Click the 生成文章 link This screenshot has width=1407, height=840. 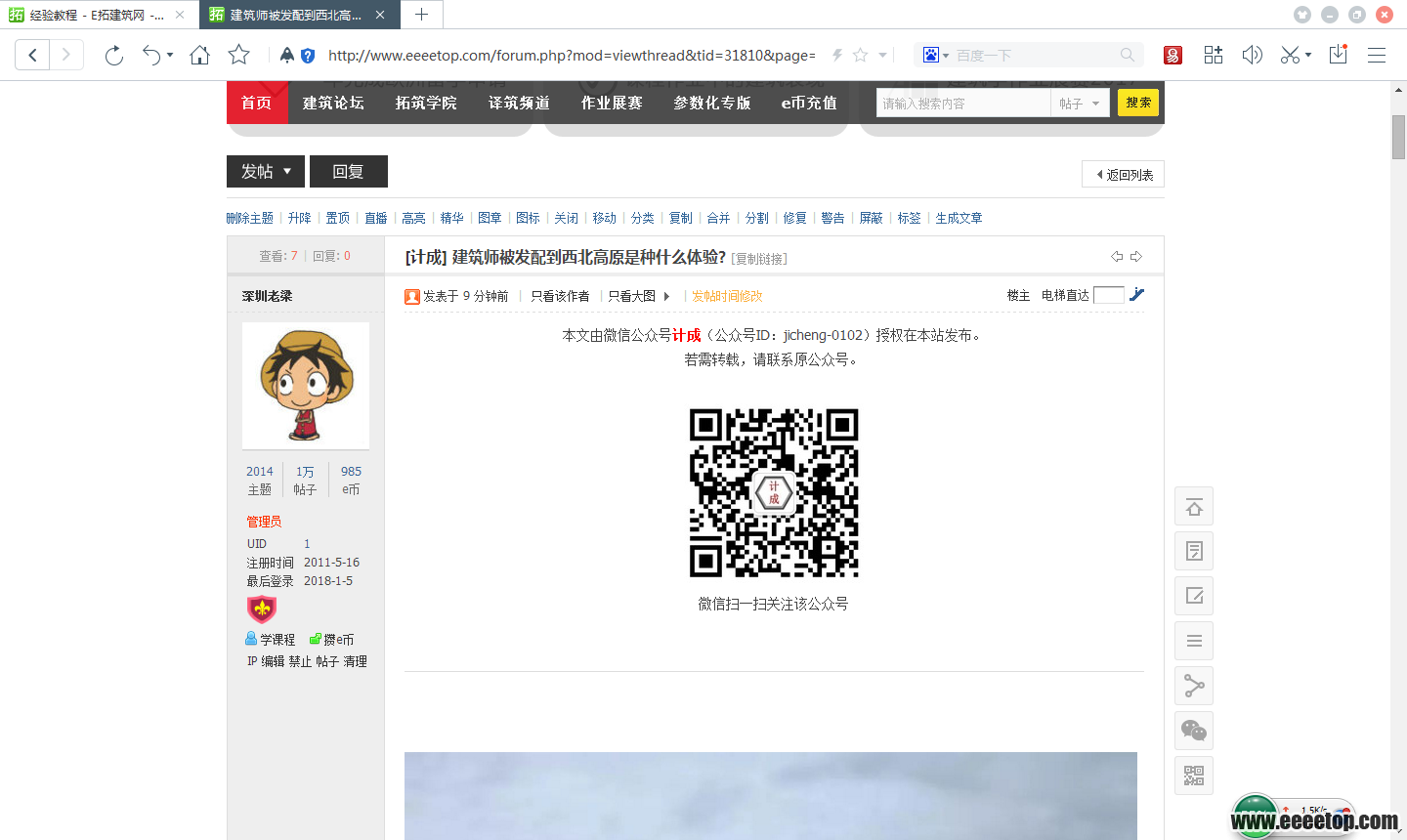pyautogui.click(x=959, y=218)
